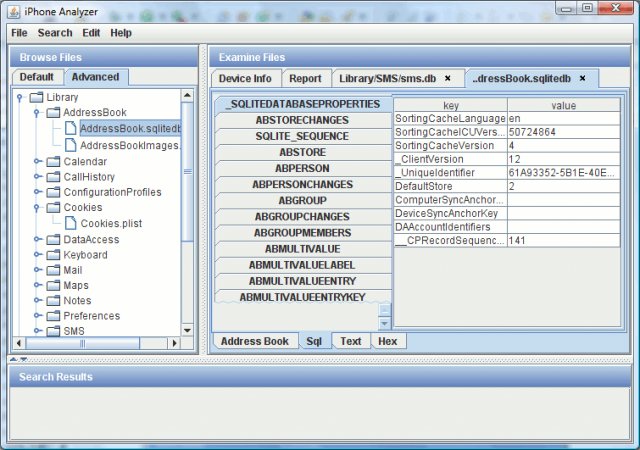Select the ABSTORECHANGES table
The image size is (640, 450).
pyautogui.click(x=302, y=120)
